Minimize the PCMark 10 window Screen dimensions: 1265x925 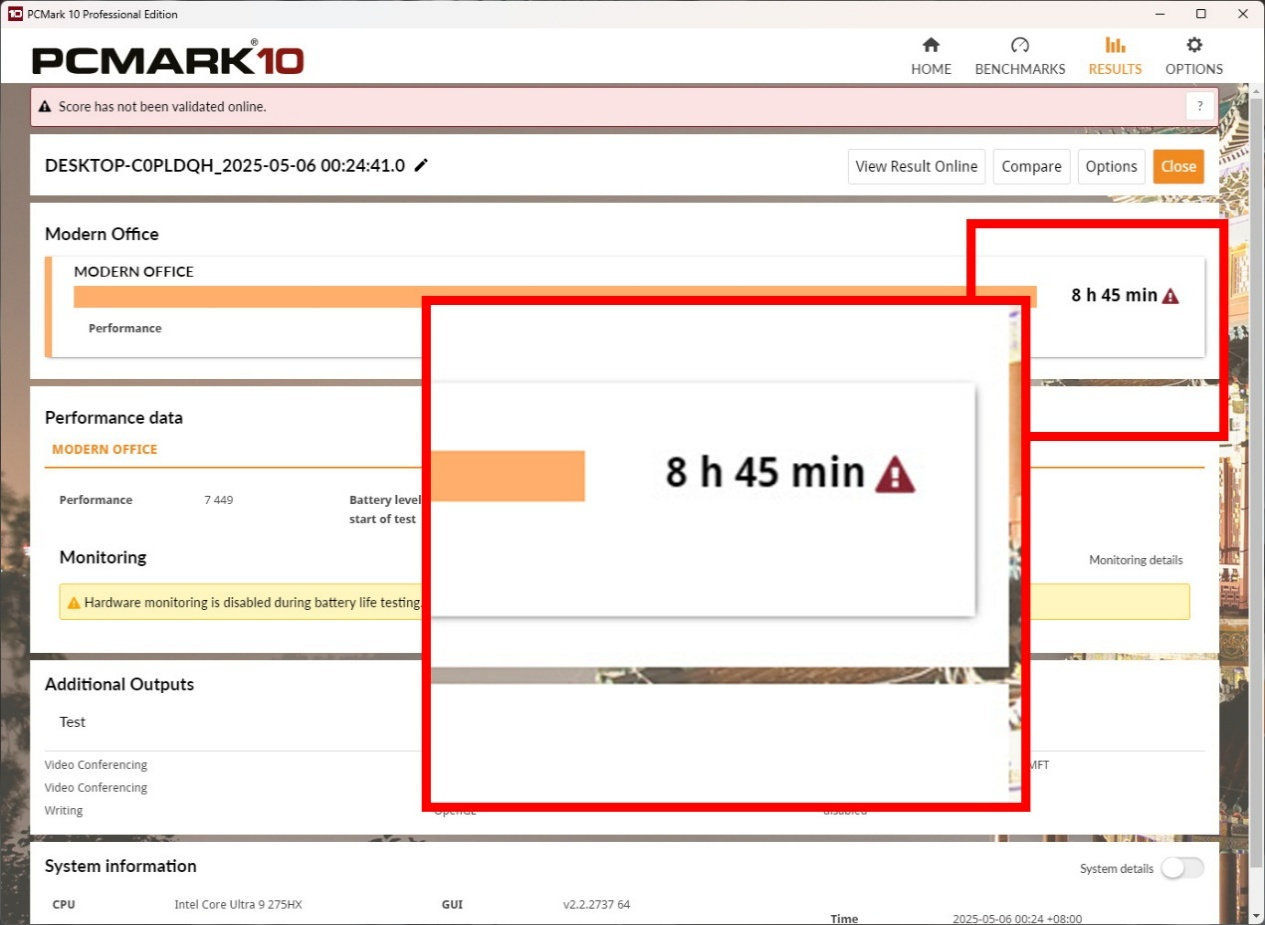click(x=1160, y=14)
